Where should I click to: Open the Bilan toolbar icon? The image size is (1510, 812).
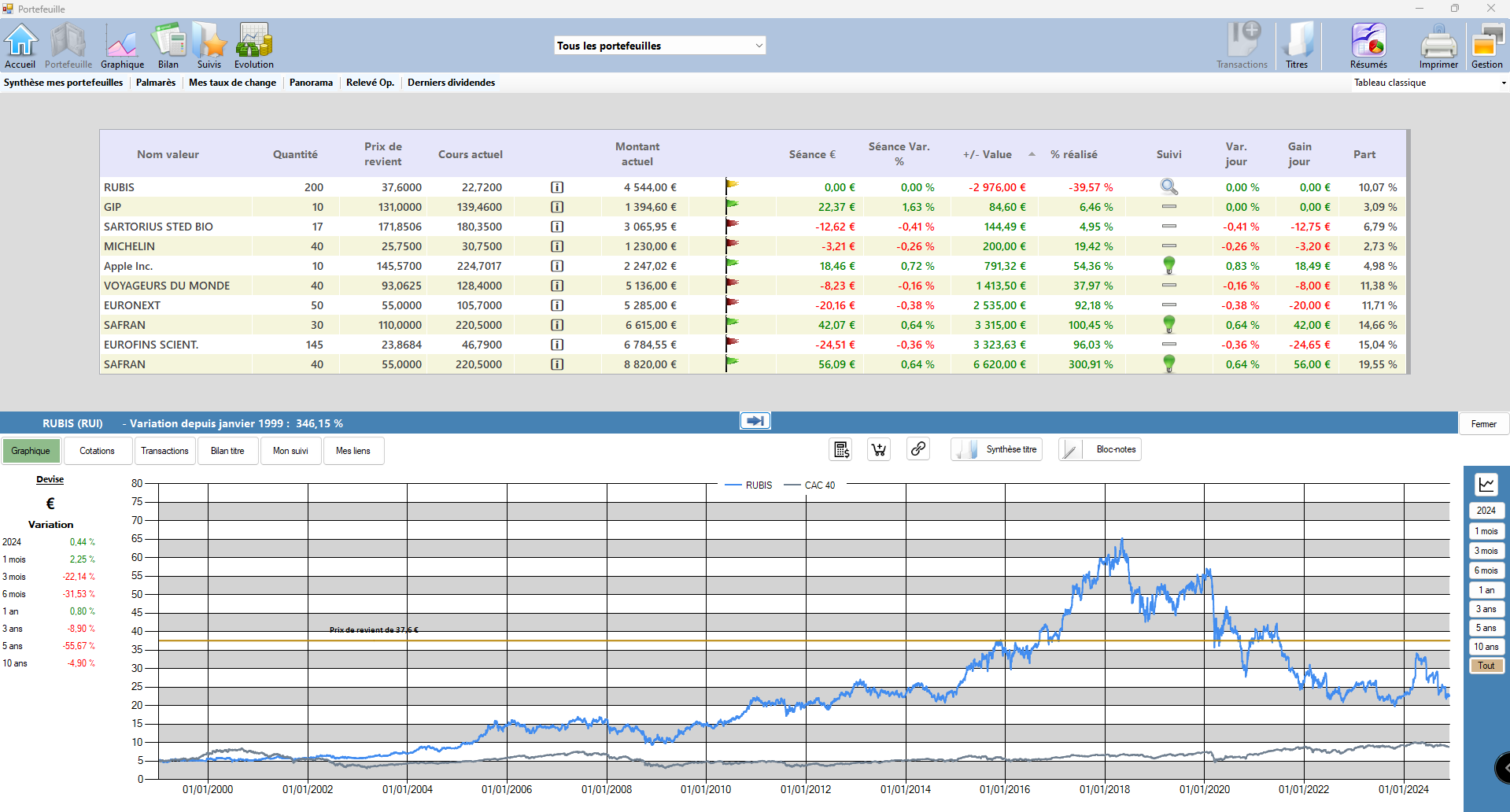[x=168, y=46]
